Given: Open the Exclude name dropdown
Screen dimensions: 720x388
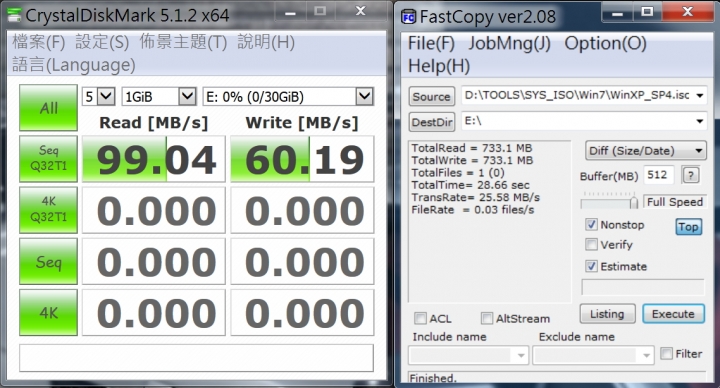Looking at the screenshot, I should tap(593, 355).
